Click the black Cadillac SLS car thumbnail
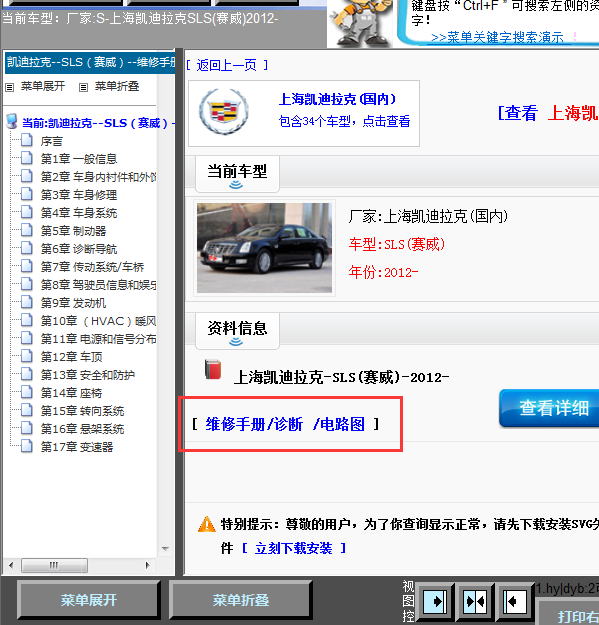The width and height of the screenshot is (599, 625). 264,248
